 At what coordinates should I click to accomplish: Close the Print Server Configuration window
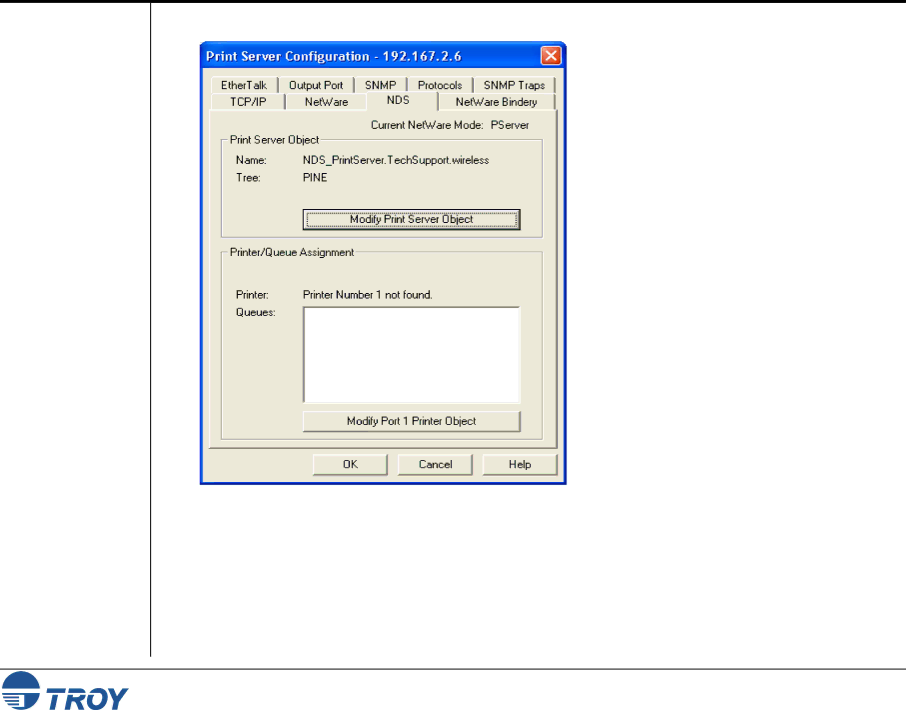[x=550, y=54]
